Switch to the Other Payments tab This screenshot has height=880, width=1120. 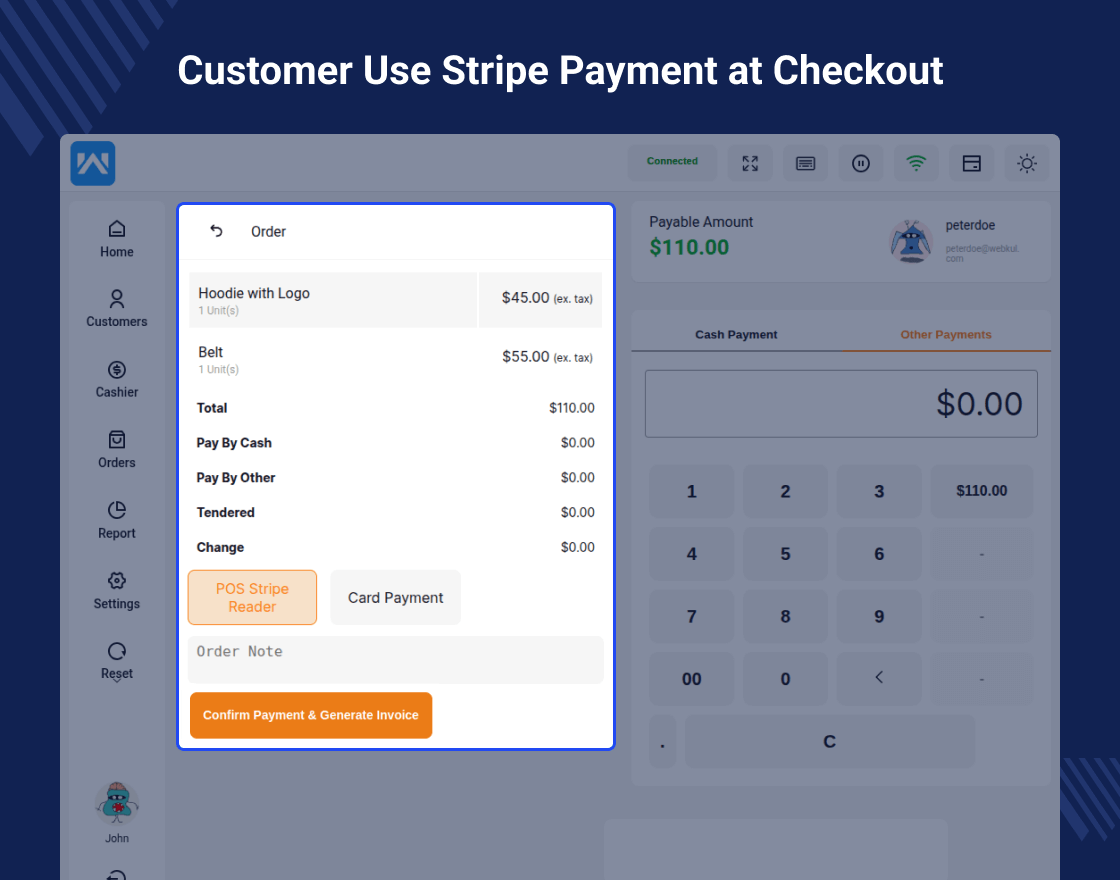(946, 335)
